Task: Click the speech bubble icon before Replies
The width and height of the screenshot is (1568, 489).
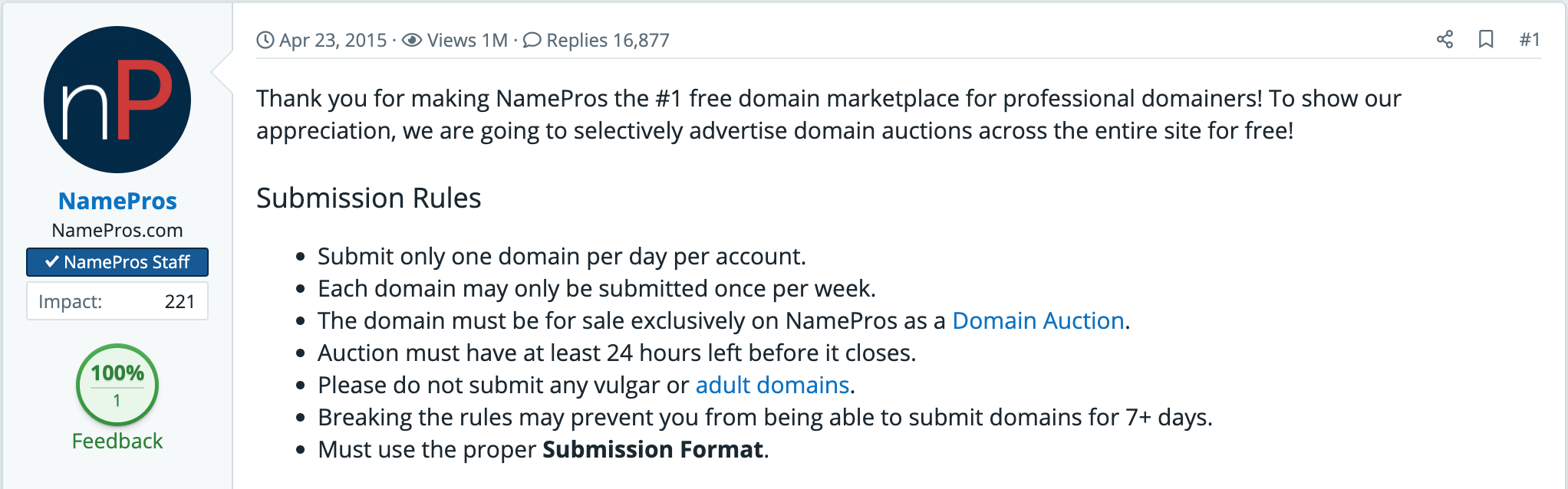Action: (532, 40)
